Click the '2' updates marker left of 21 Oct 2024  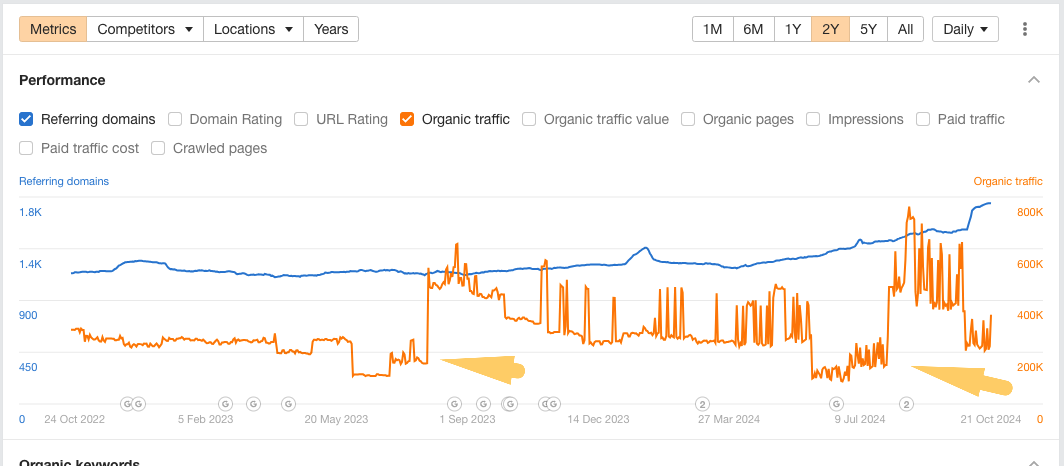[x=906, y=404]
